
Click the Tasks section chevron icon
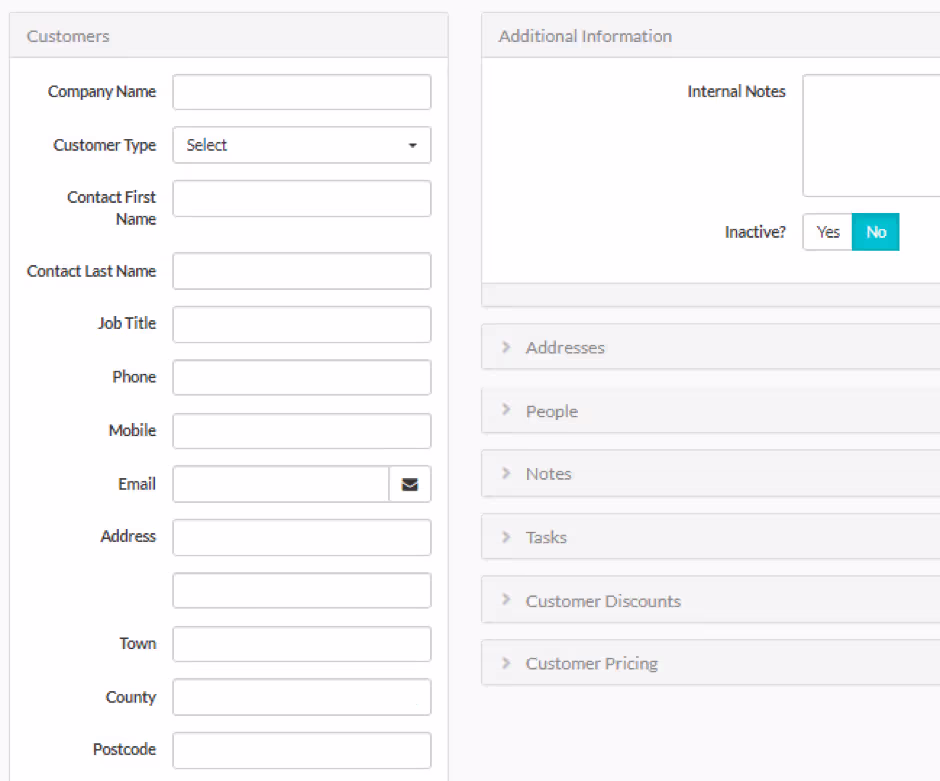506,536
